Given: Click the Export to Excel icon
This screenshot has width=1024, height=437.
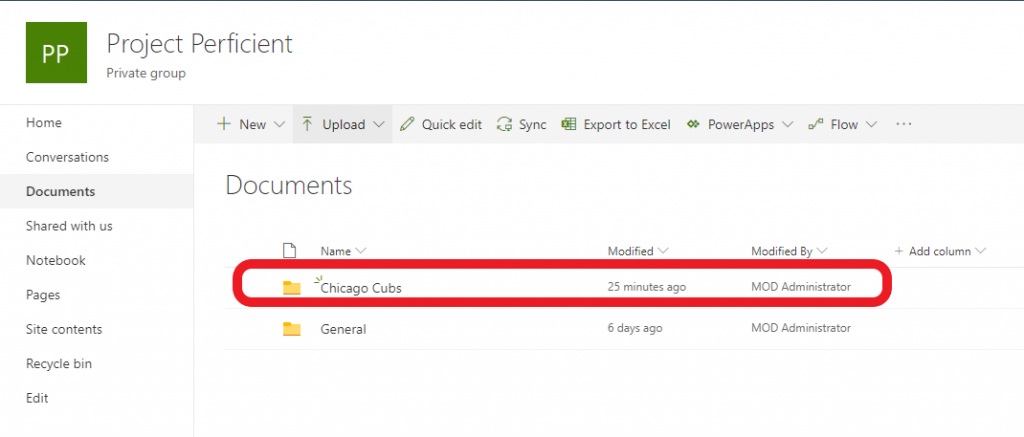Looking at the screenshot, I should click(569, 124).
